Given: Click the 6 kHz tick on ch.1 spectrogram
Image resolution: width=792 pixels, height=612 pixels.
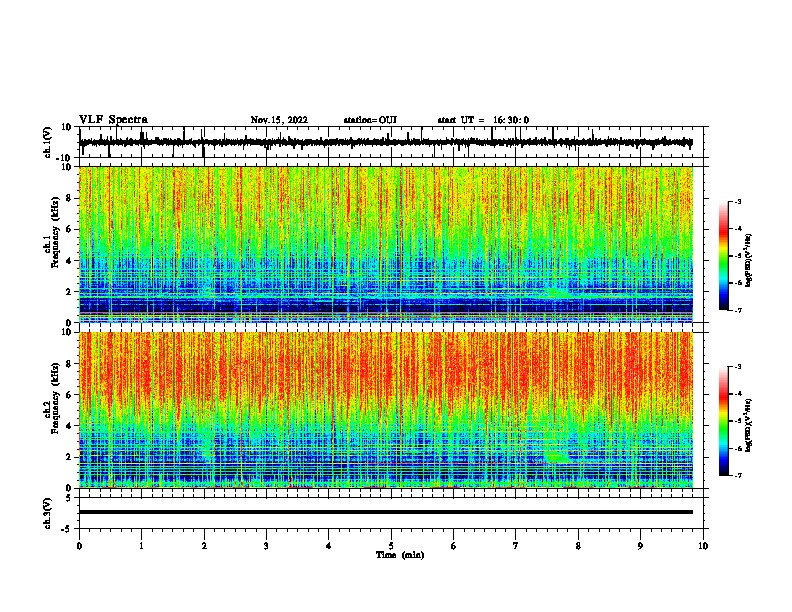Looking at the screenshot, I should click(x=69, y=229).
